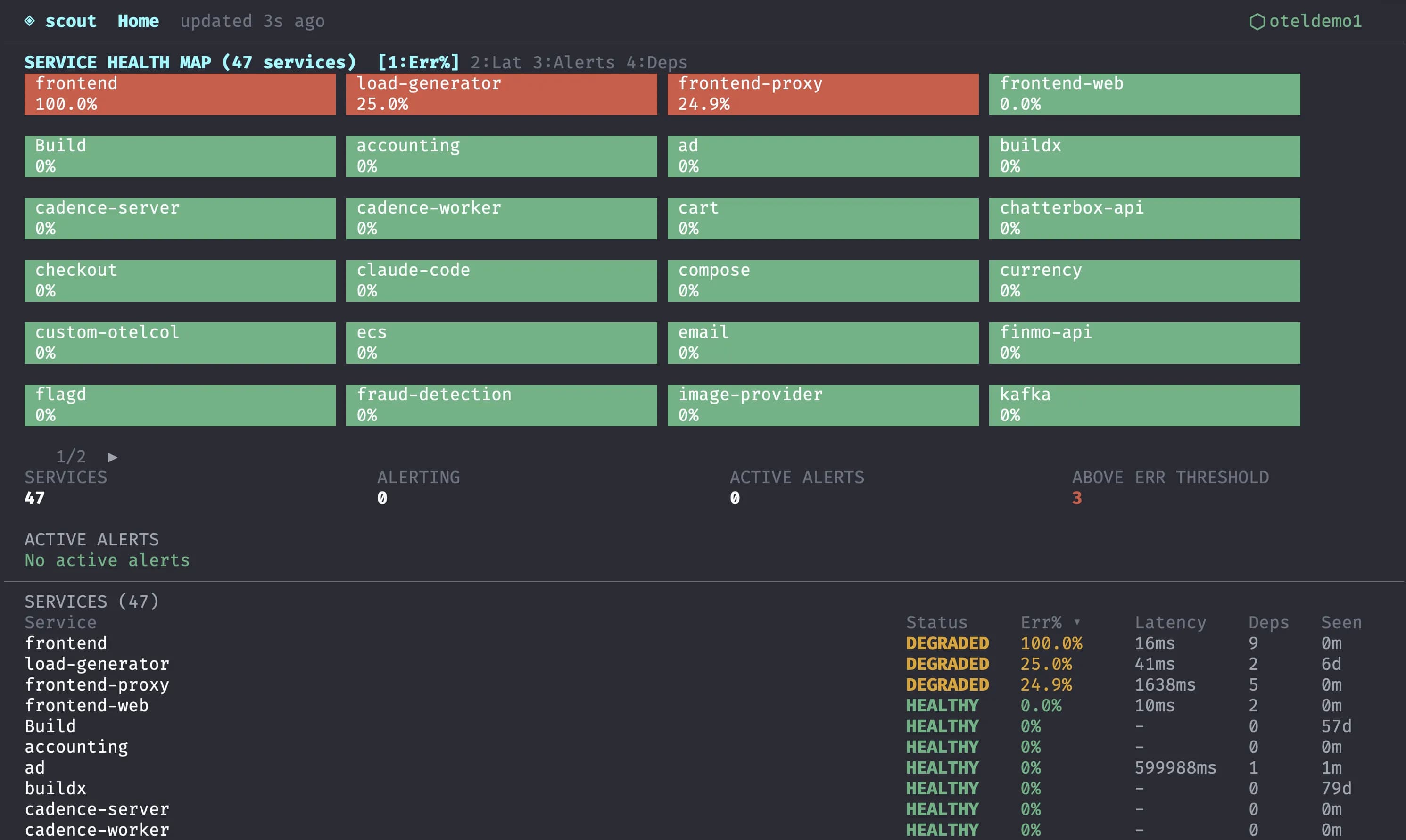Select the kafka service tile
1406x840 pixels.
(x=1144, y=404)
